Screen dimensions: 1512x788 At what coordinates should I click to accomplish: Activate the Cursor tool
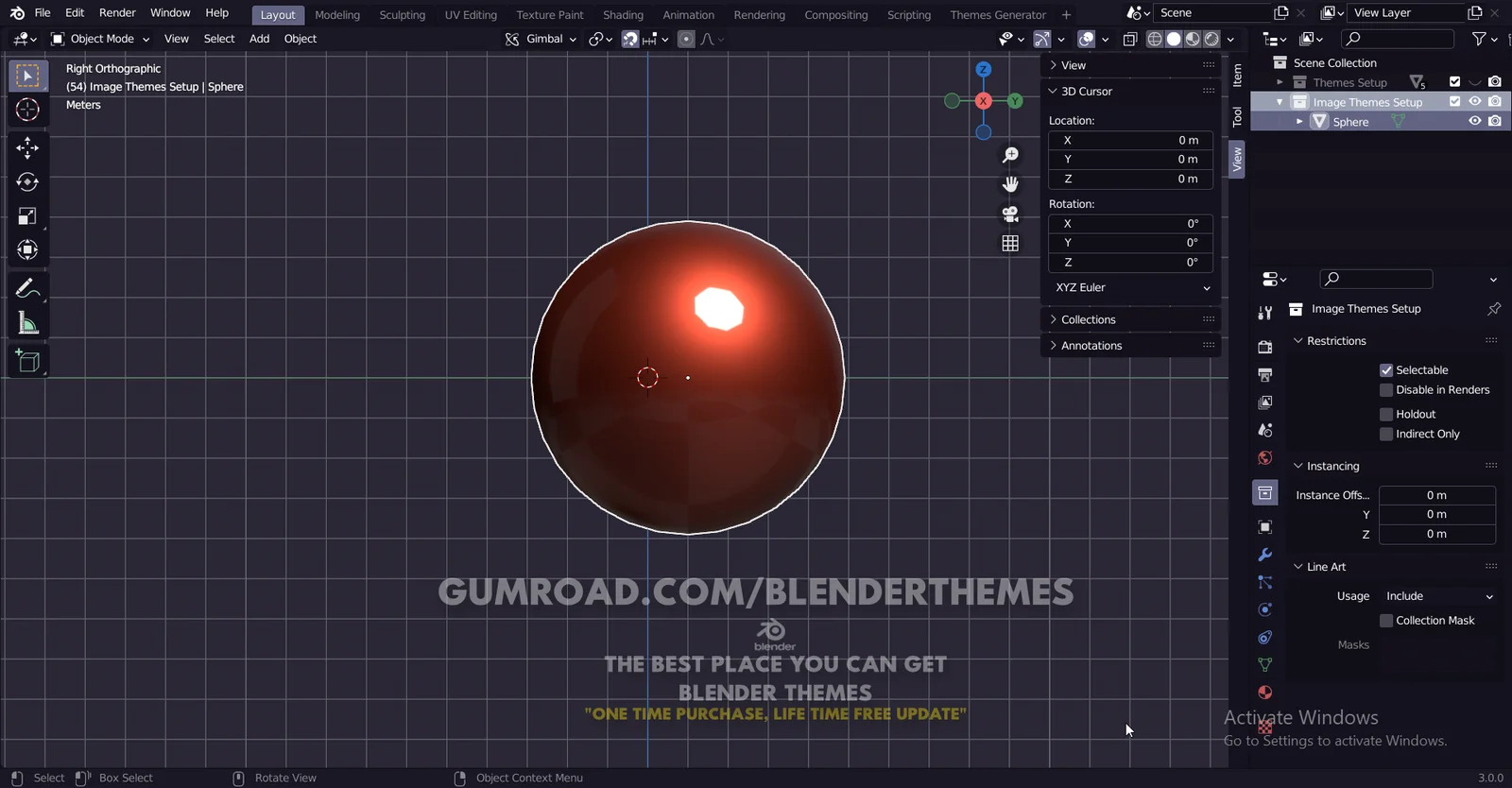tap(27, 110)
